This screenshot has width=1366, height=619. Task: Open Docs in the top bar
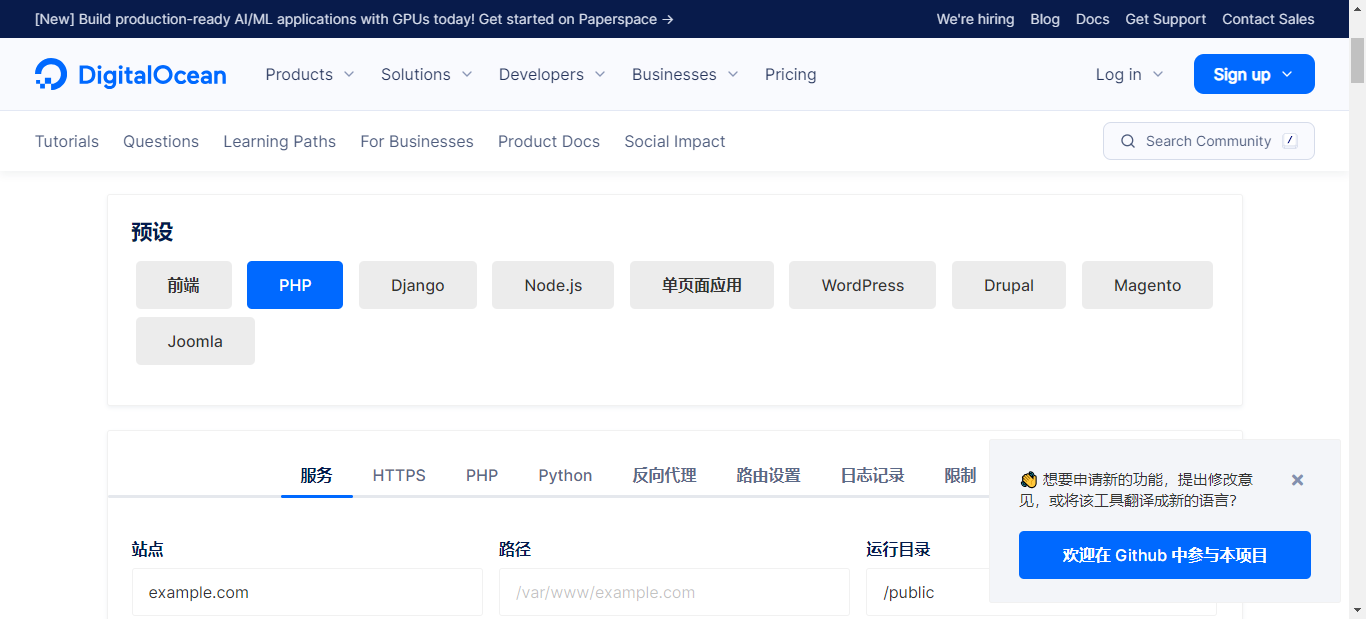click(1093, 19)
